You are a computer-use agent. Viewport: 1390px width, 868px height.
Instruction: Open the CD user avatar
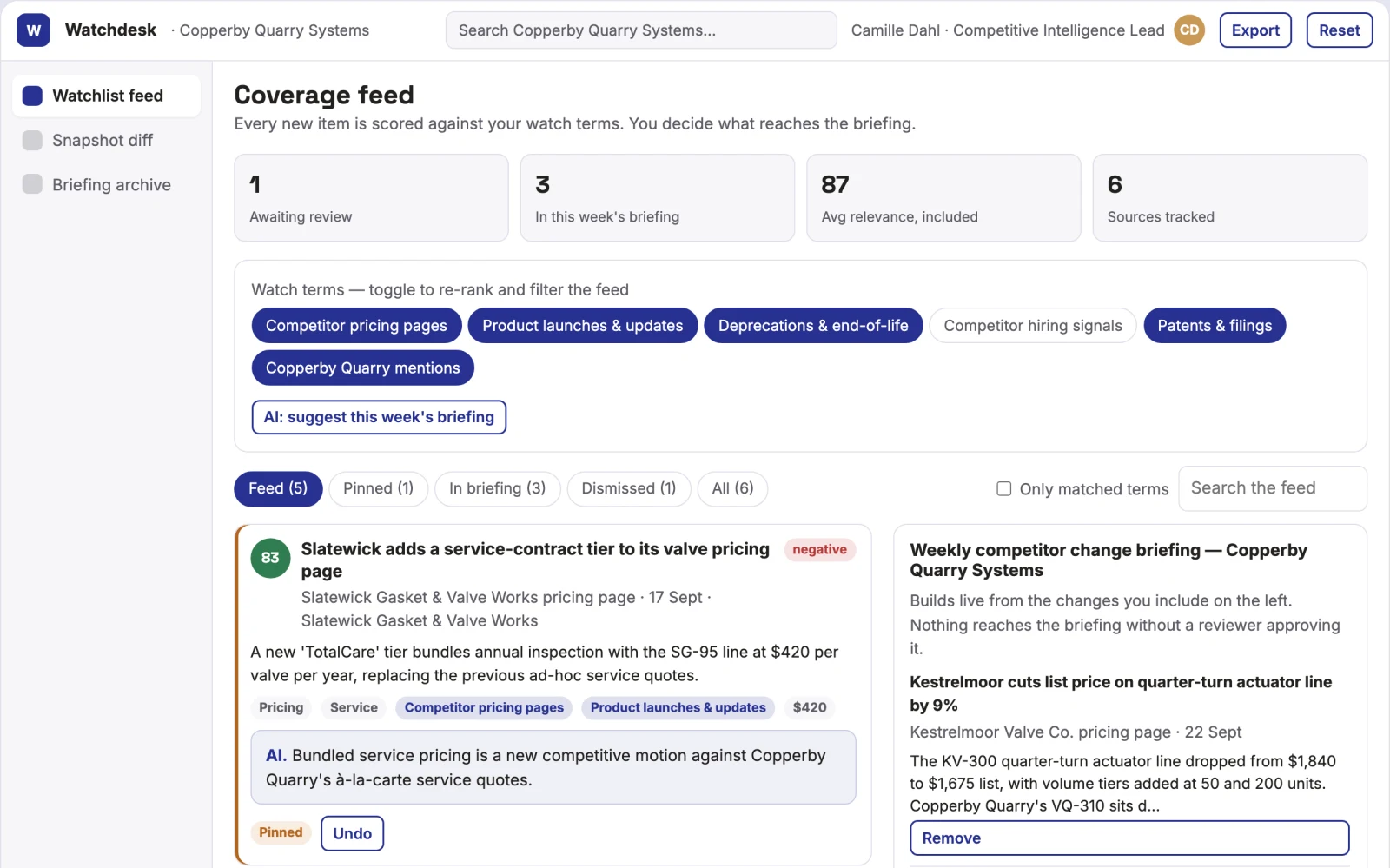(1189, 30)
